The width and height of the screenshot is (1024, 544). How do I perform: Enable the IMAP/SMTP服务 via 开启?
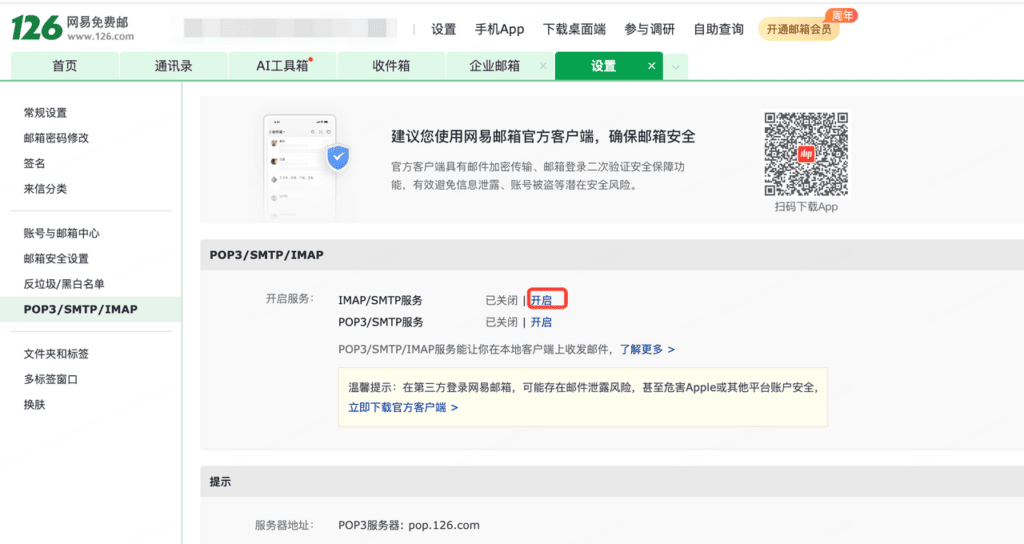pos(541,300)
